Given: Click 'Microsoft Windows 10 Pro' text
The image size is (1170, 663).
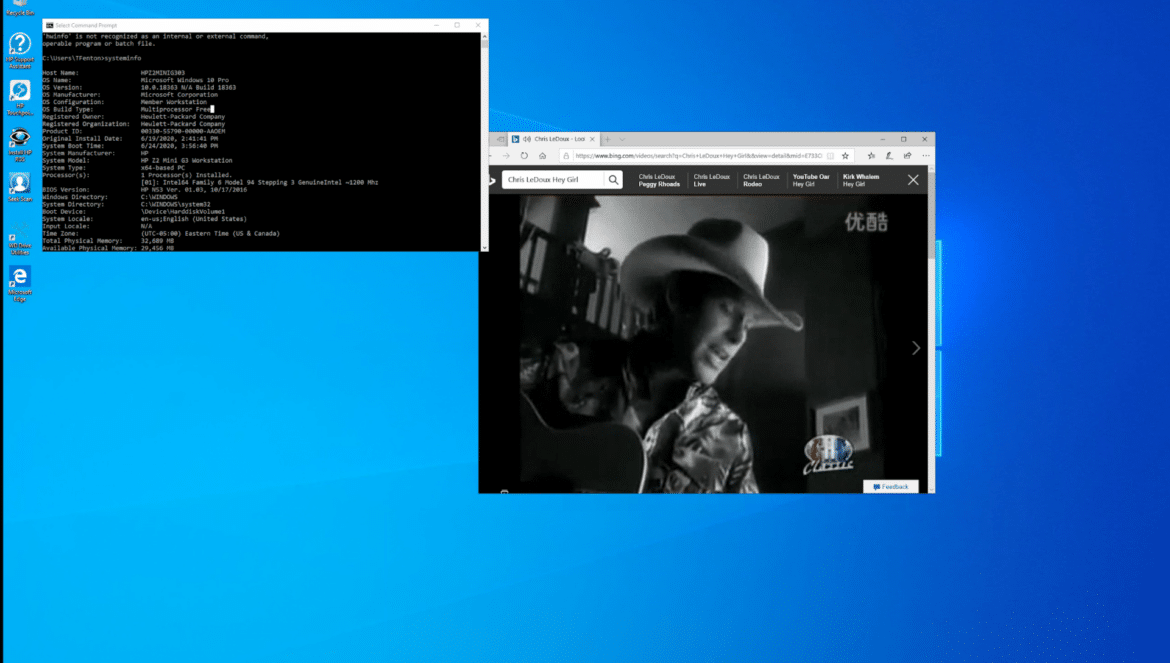Looking at the screenshot, I should pyautogui.click(x=184, y=80).
